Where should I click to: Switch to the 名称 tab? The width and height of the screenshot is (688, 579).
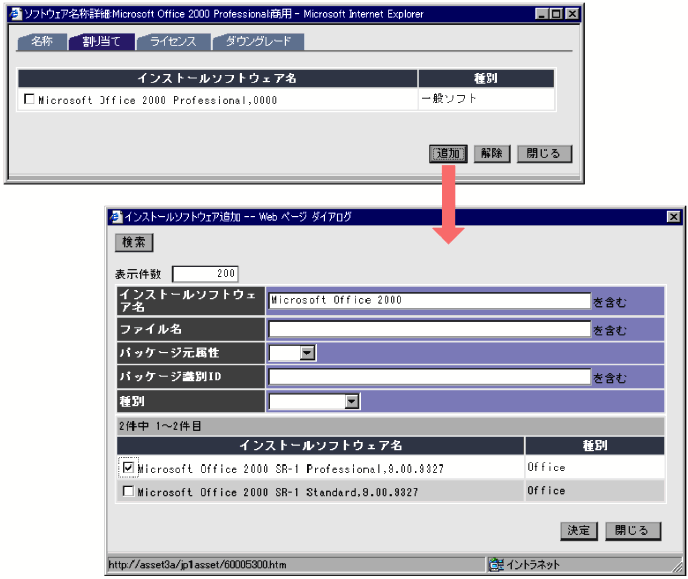click(42, 42)
